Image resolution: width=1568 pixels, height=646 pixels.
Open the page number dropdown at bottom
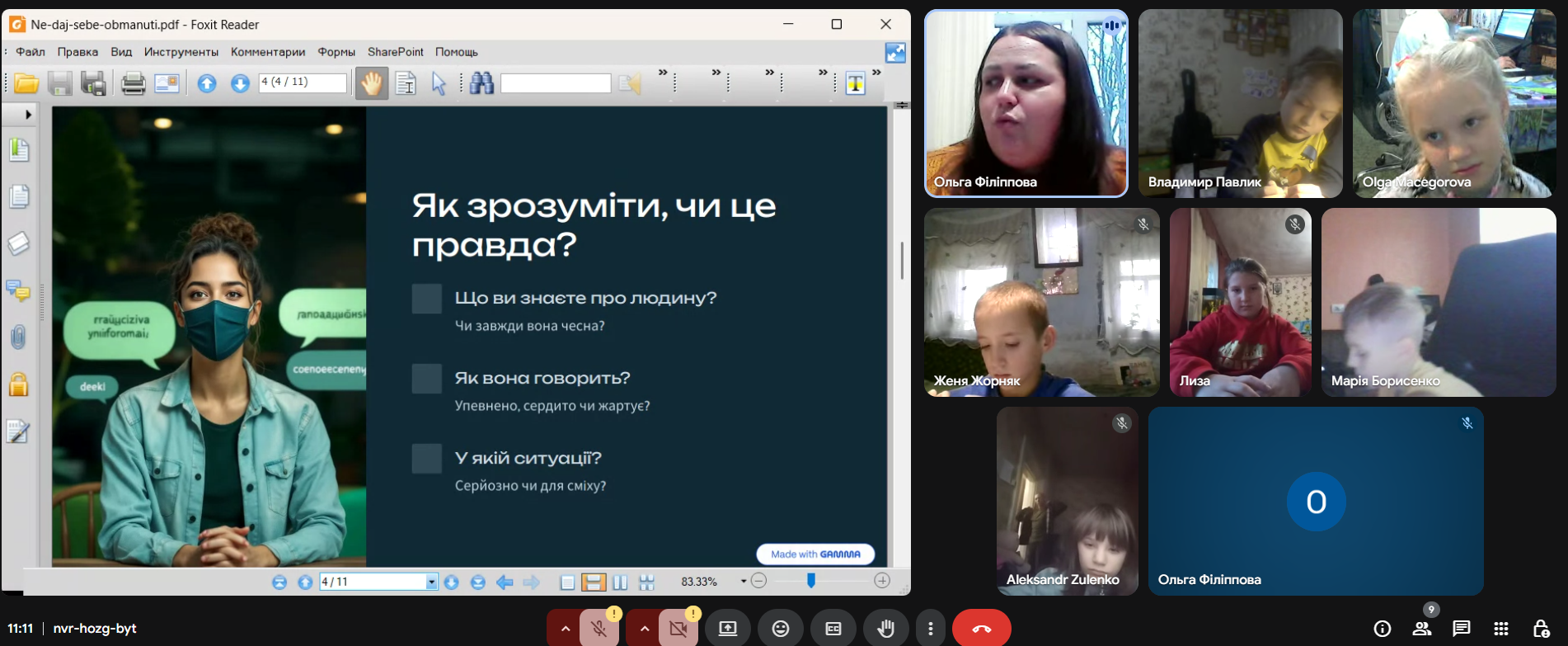click(x=431, y=582)
